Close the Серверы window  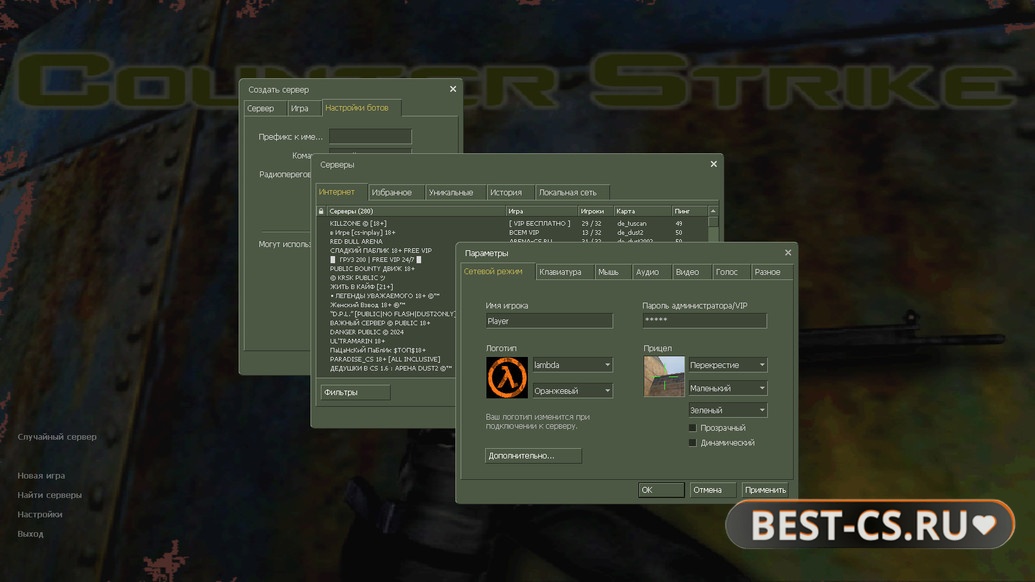[x=714, y=164]
